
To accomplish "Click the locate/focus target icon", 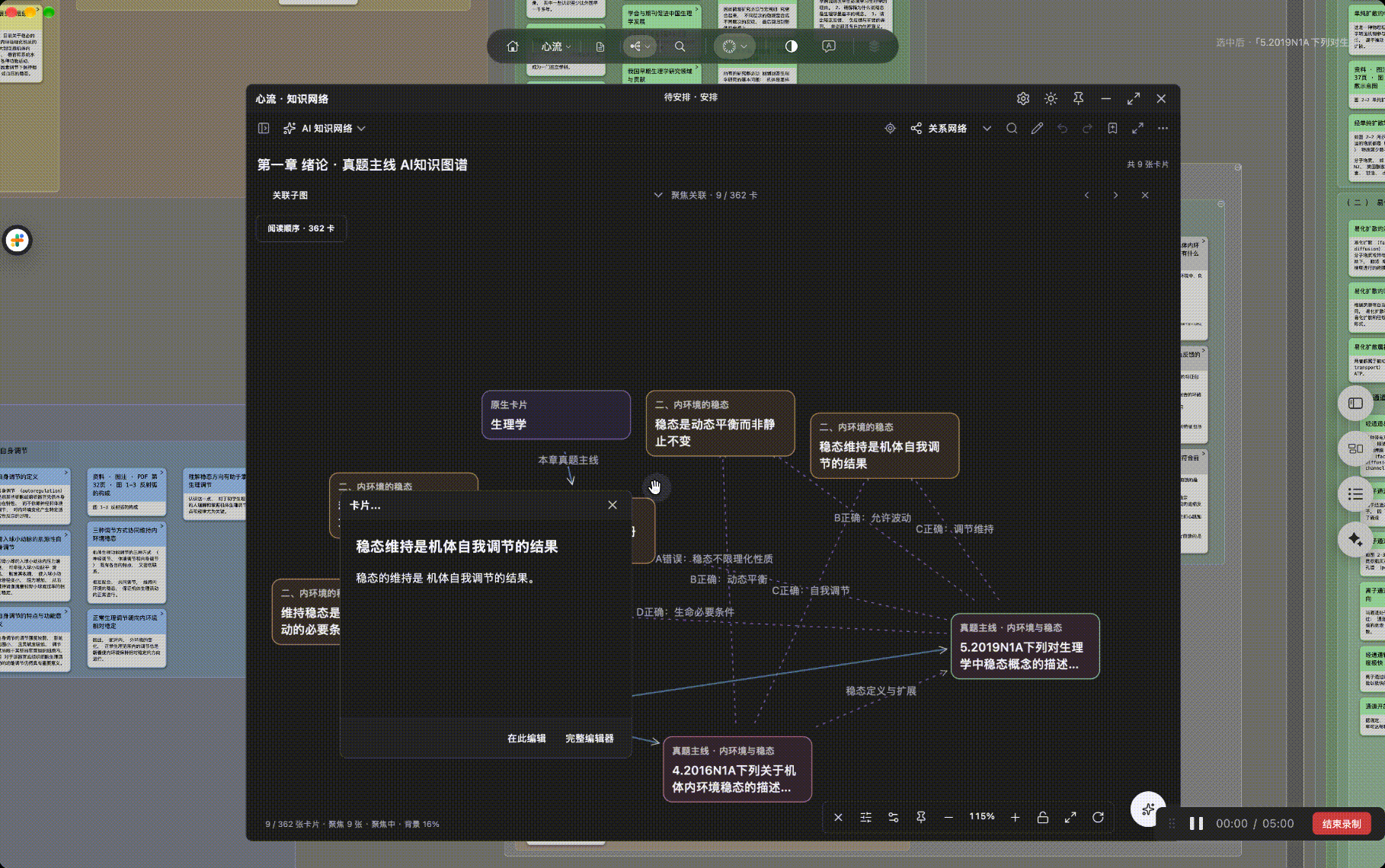I will [x=890, y=129].
